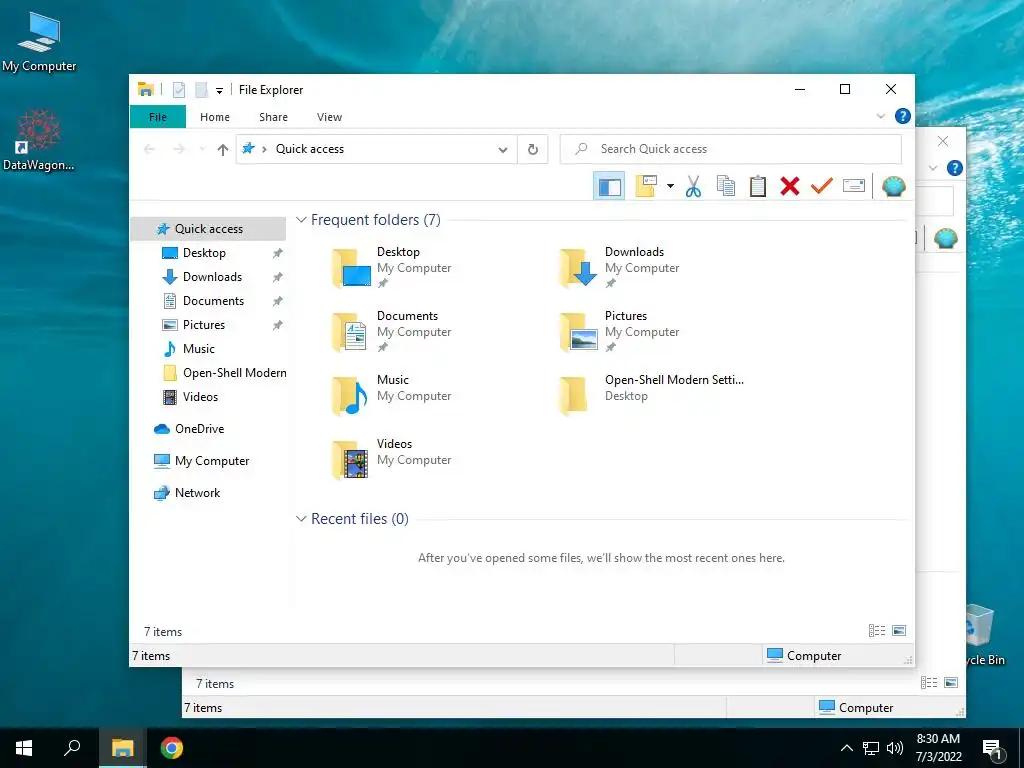Screen dimensions: 1024x768
Task: Select Quick access in navigation pane
Action: coord(208,229)
